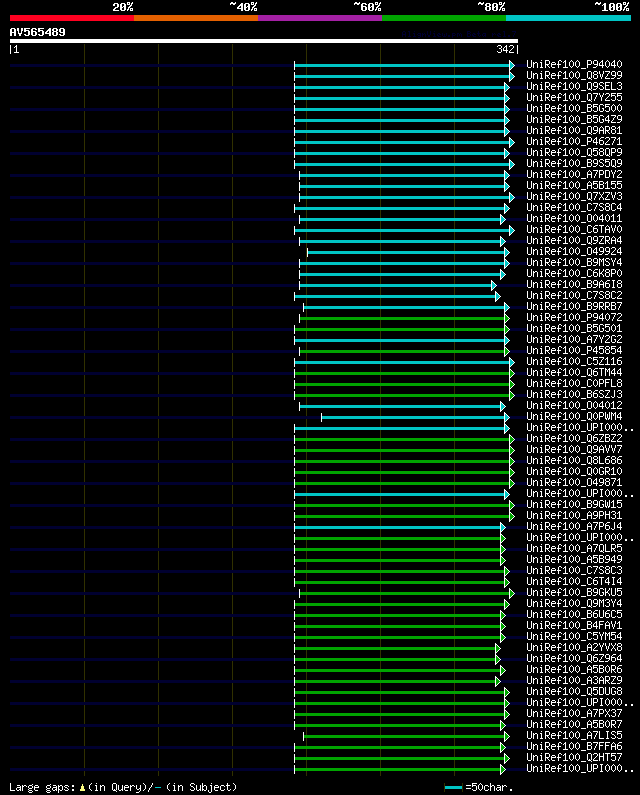Select the UniRef100_Q58QP9 label
Image resolution: width=640 pixels, height=795 pixels.
574,153
